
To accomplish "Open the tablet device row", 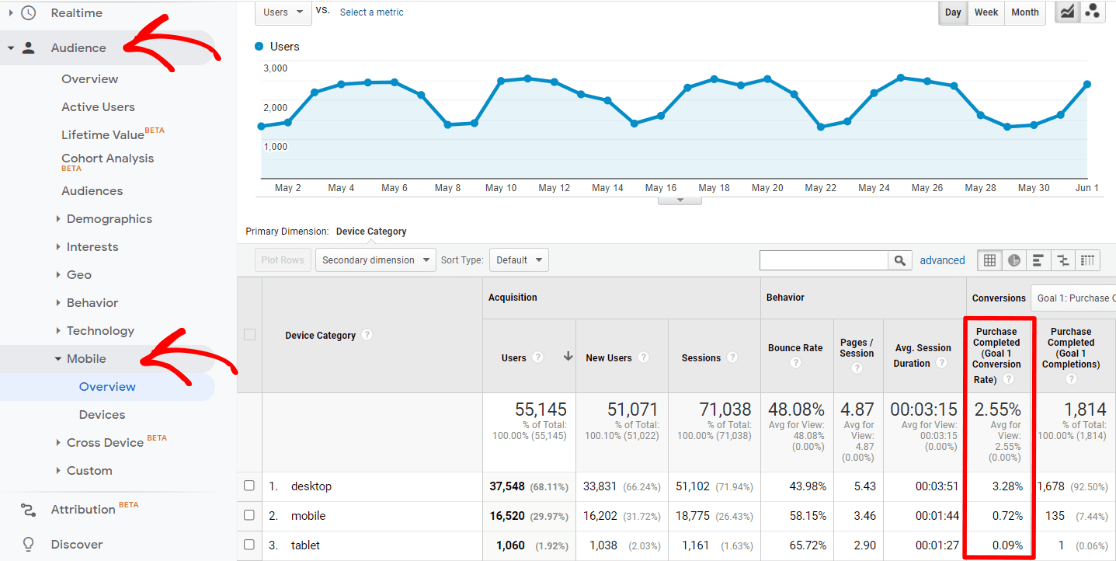I will pyautogui.click(x=305, y=545).
